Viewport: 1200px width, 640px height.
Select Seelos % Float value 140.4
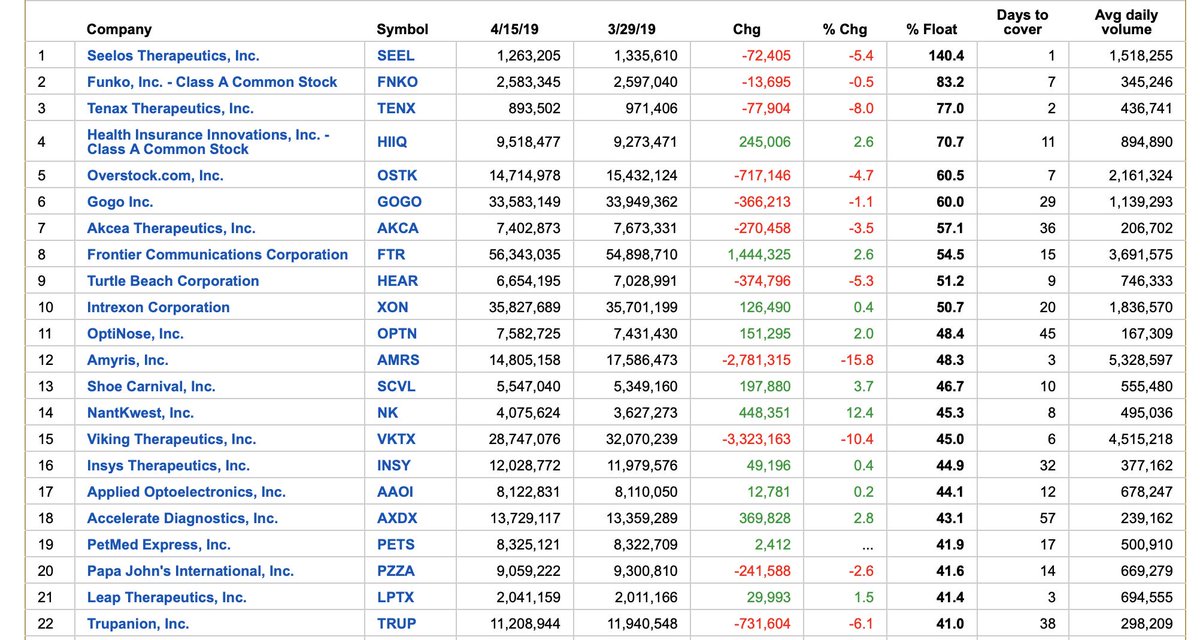[x=946, y=56]
